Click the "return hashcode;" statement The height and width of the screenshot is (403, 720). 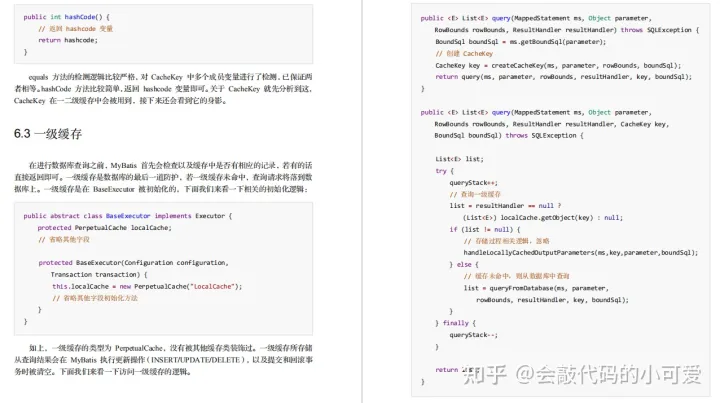click(68, 40)
